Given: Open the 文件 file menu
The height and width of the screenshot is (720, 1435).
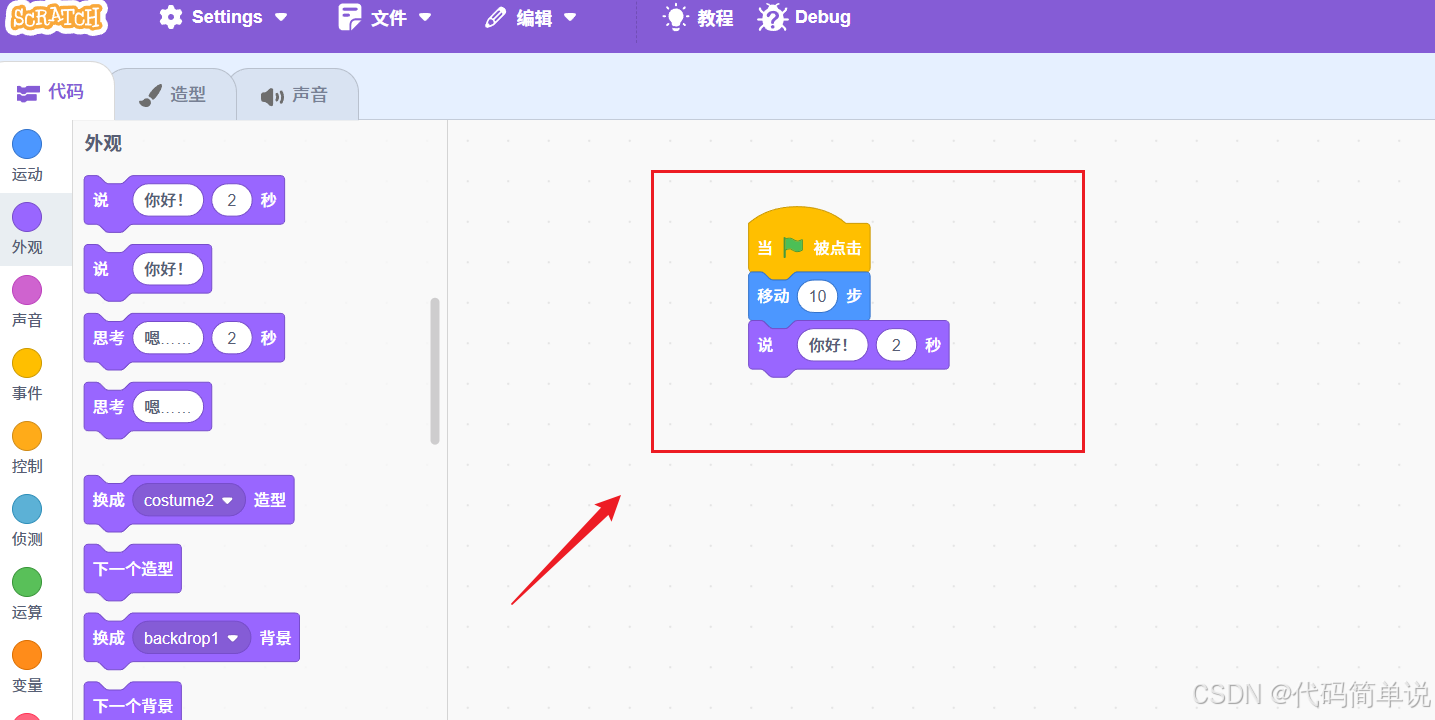Looking at the screenshot, I should tap(385, 17).
